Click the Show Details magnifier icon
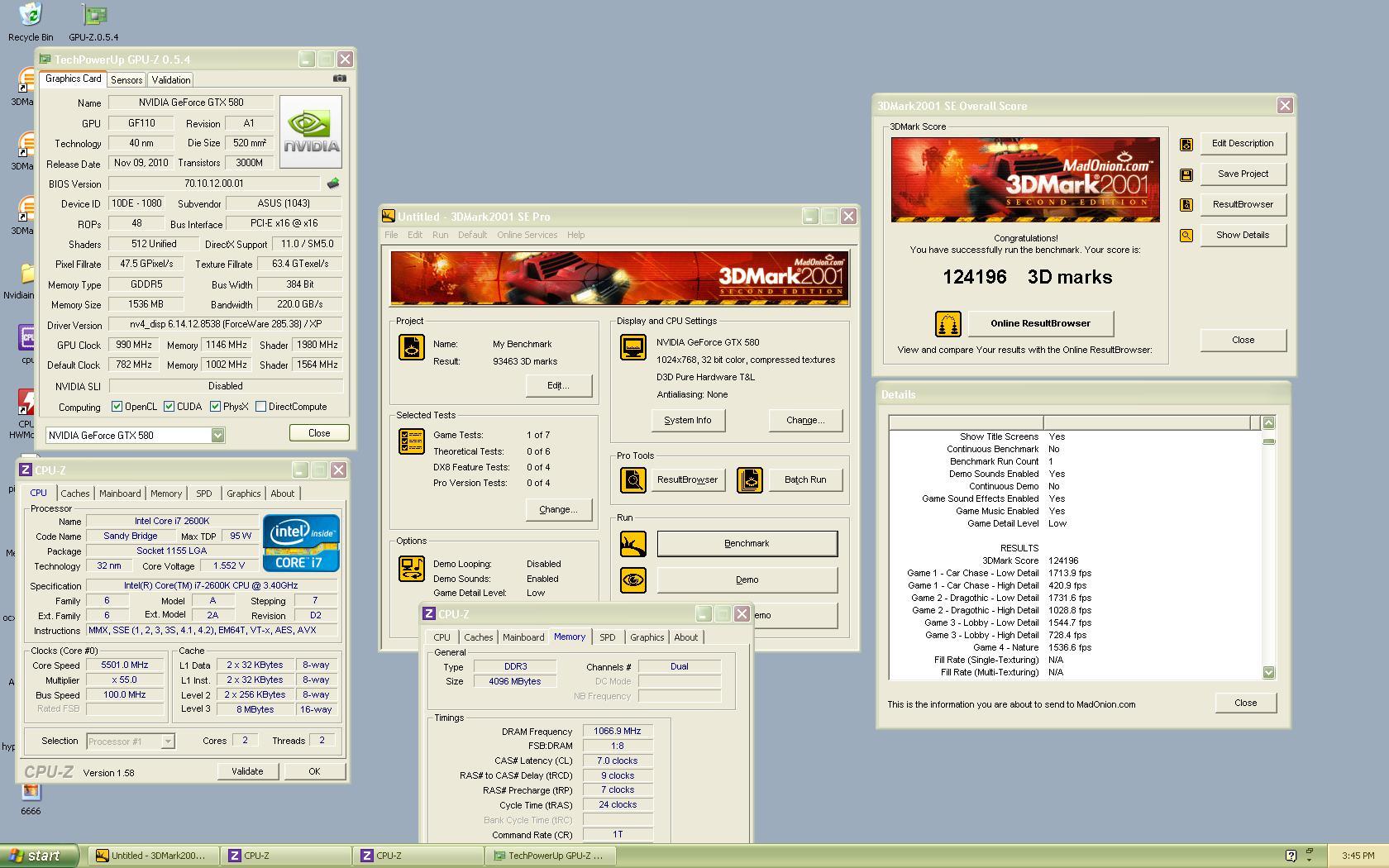 pyautogui.click(x=1186, y=236)
